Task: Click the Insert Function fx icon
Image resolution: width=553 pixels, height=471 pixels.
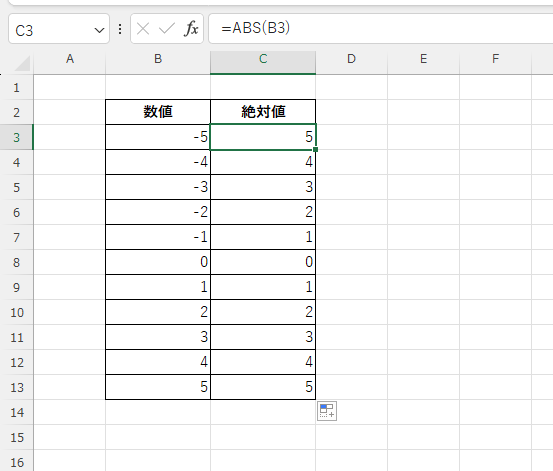Action: coord(191,29)
